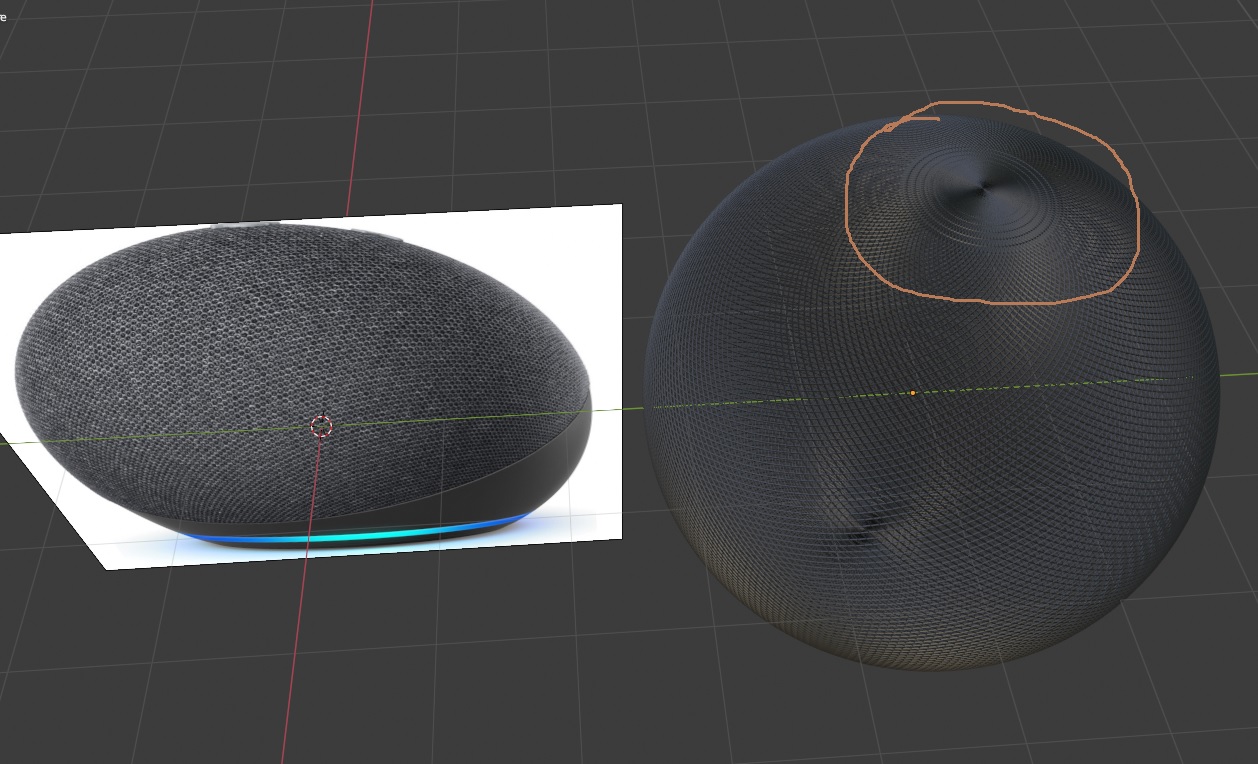Select the speaker reference image plane
Image resolution: width=1258 pixels, height=764 pixels.
coord(310,387)
